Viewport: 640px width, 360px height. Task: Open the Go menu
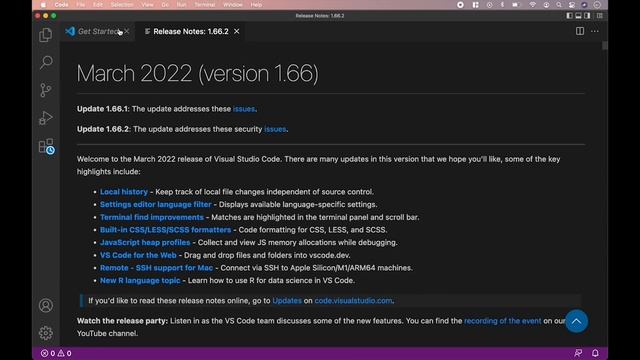pyautogui.click(x=165, y=5)
